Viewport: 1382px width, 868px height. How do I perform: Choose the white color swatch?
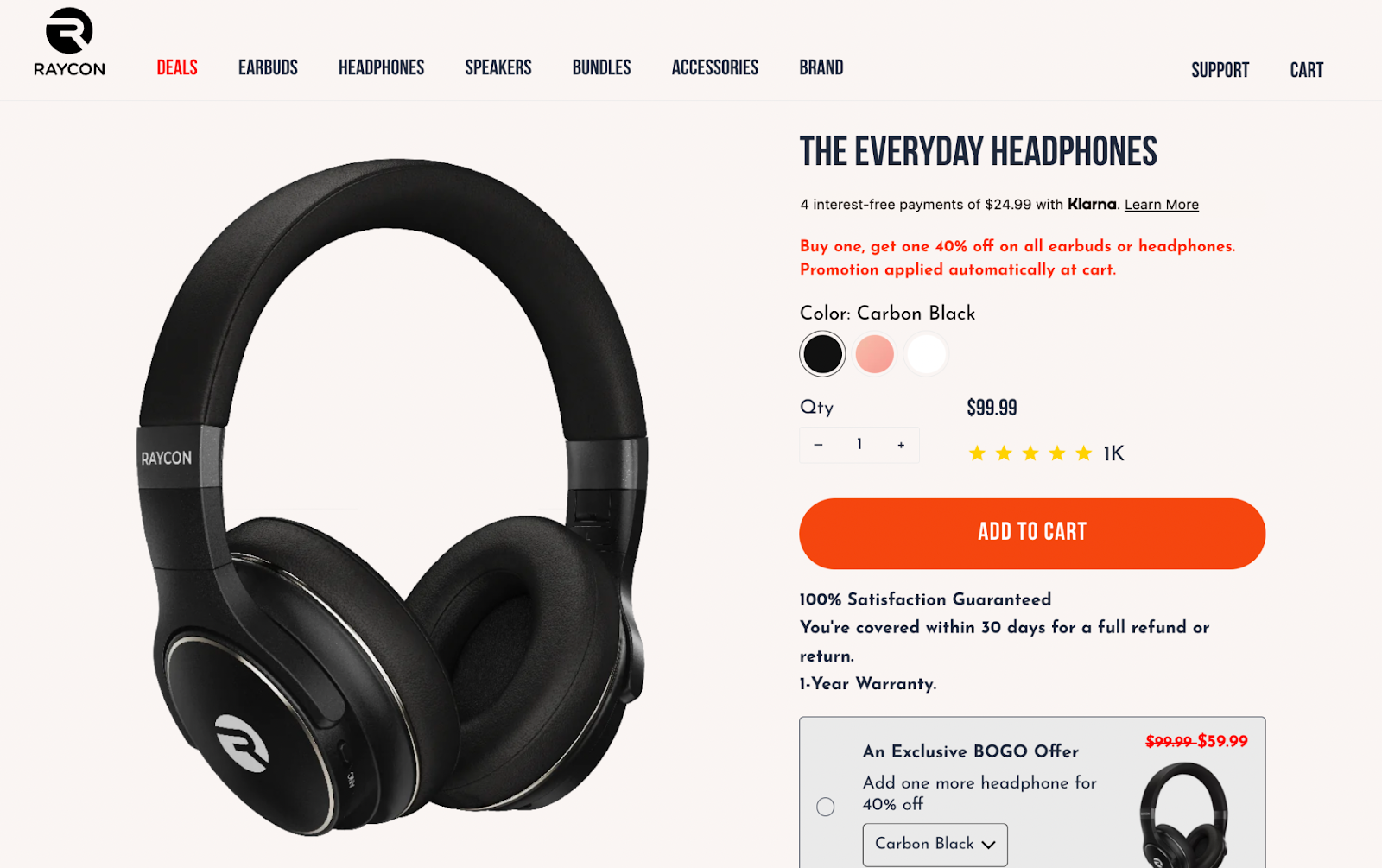coord(926,354)
